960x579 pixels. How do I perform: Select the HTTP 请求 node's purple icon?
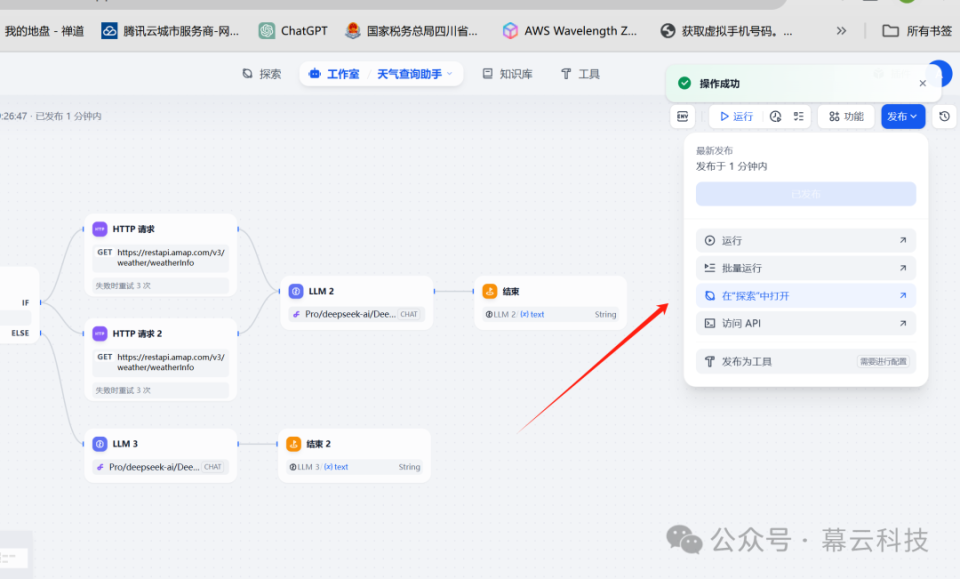click(99, 228)
